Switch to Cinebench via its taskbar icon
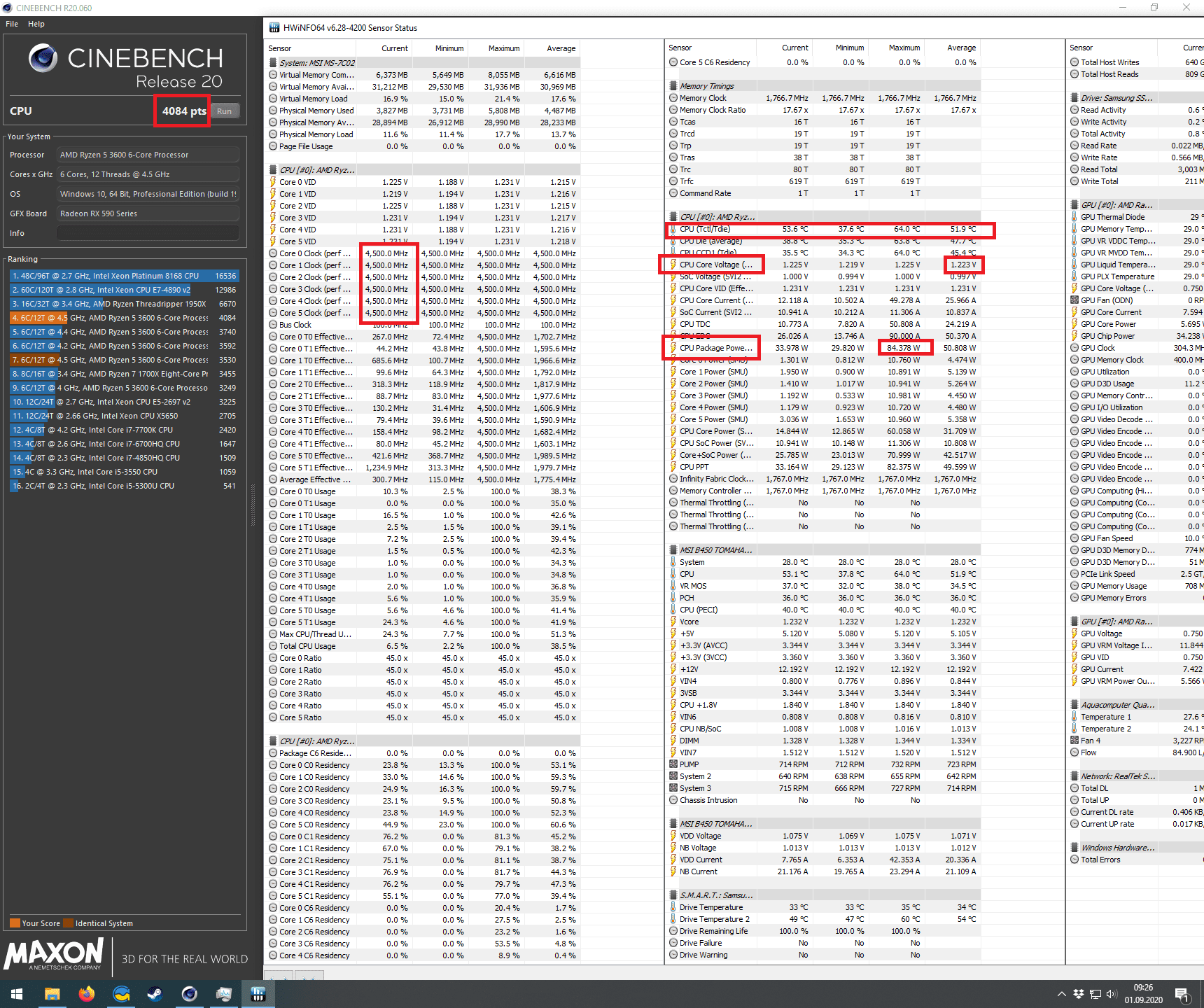The height and width of the screenshot is (1008, 1204). point(189,994)
